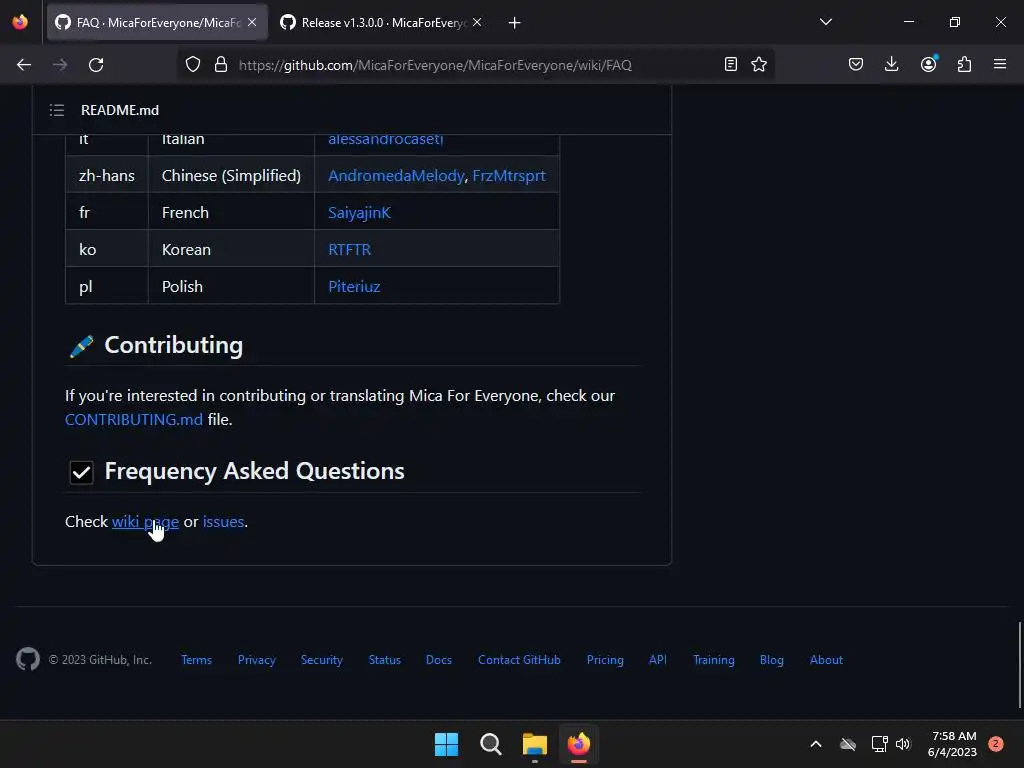The width and height of the screenshot is (1024, 768).
Task: Open the API footer link
Action: click(x=658, y=660)
